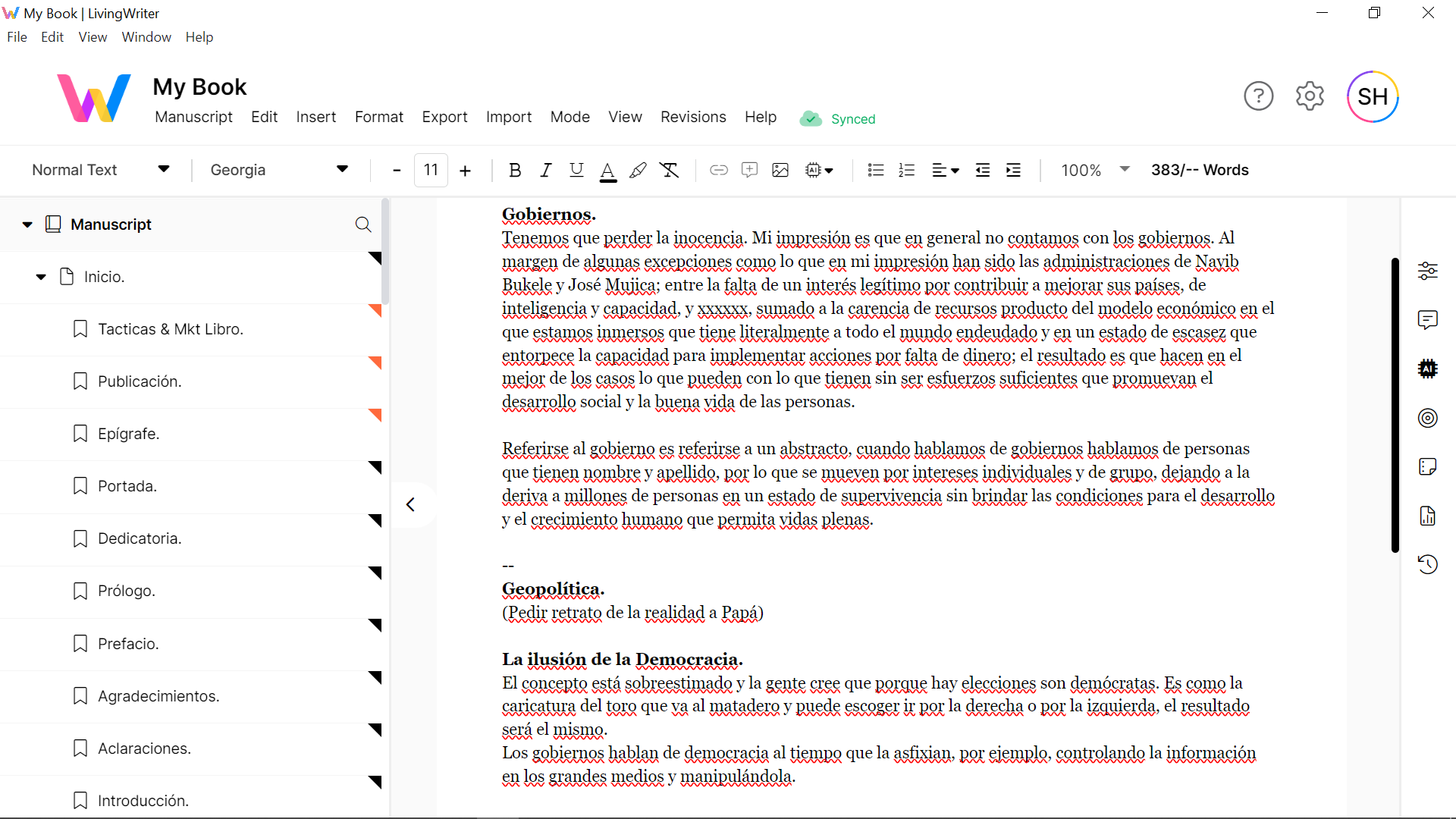Image resolution: width=1456 pixels, height=819 pixels.
Task: Open the Prólogo. section
Action: click(x=191, y=591)
